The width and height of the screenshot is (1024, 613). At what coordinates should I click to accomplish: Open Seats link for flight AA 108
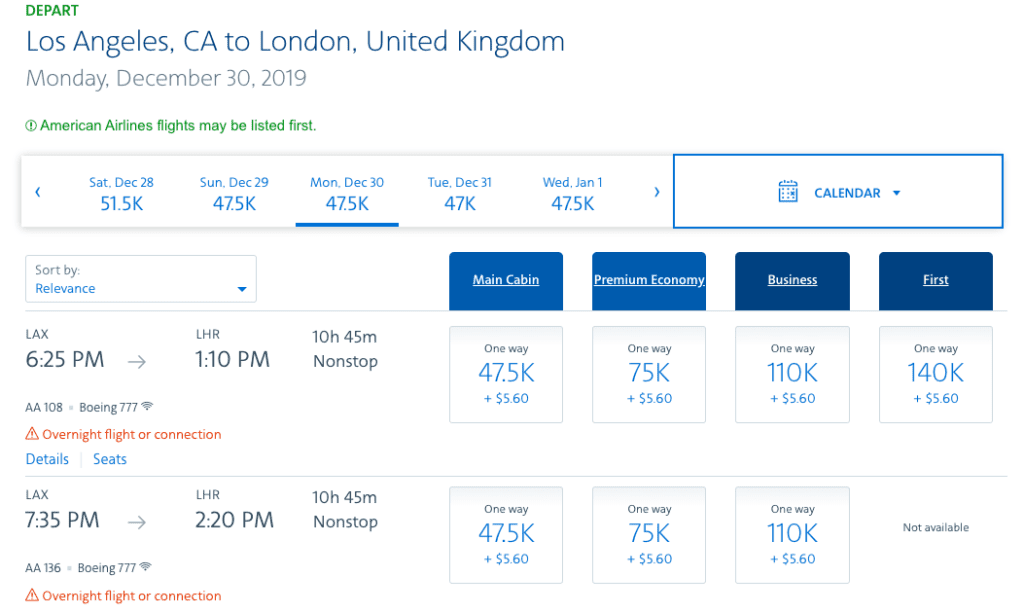[110, 459]
